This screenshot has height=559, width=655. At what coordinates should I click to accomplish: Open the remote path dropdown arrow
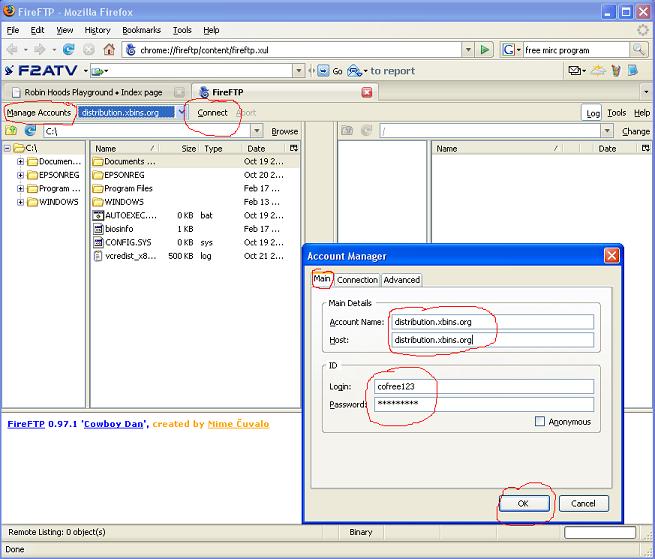(607, 131)
